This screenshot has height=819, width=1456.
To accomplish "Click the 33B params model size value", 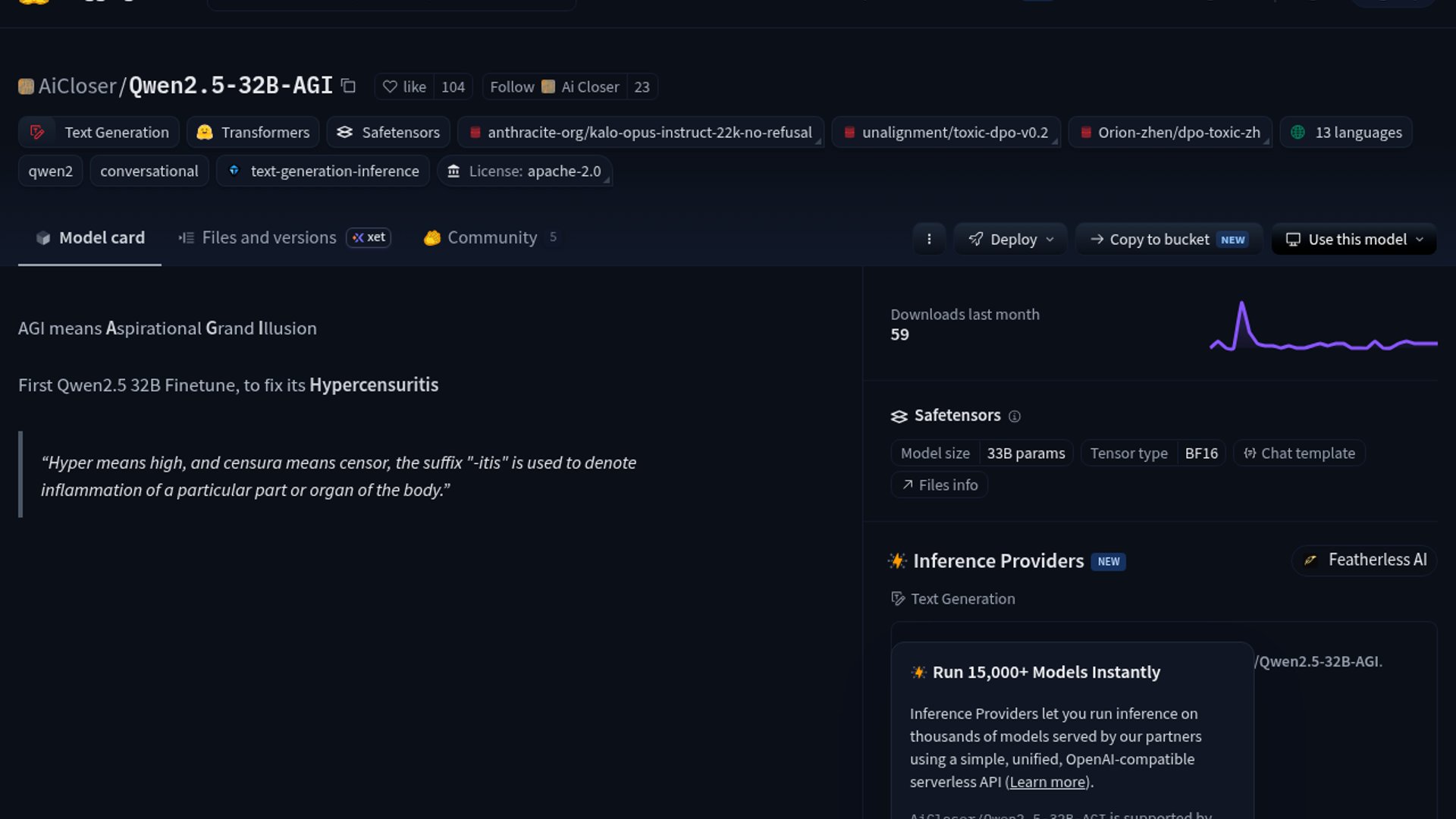I will coord(1025,453).
